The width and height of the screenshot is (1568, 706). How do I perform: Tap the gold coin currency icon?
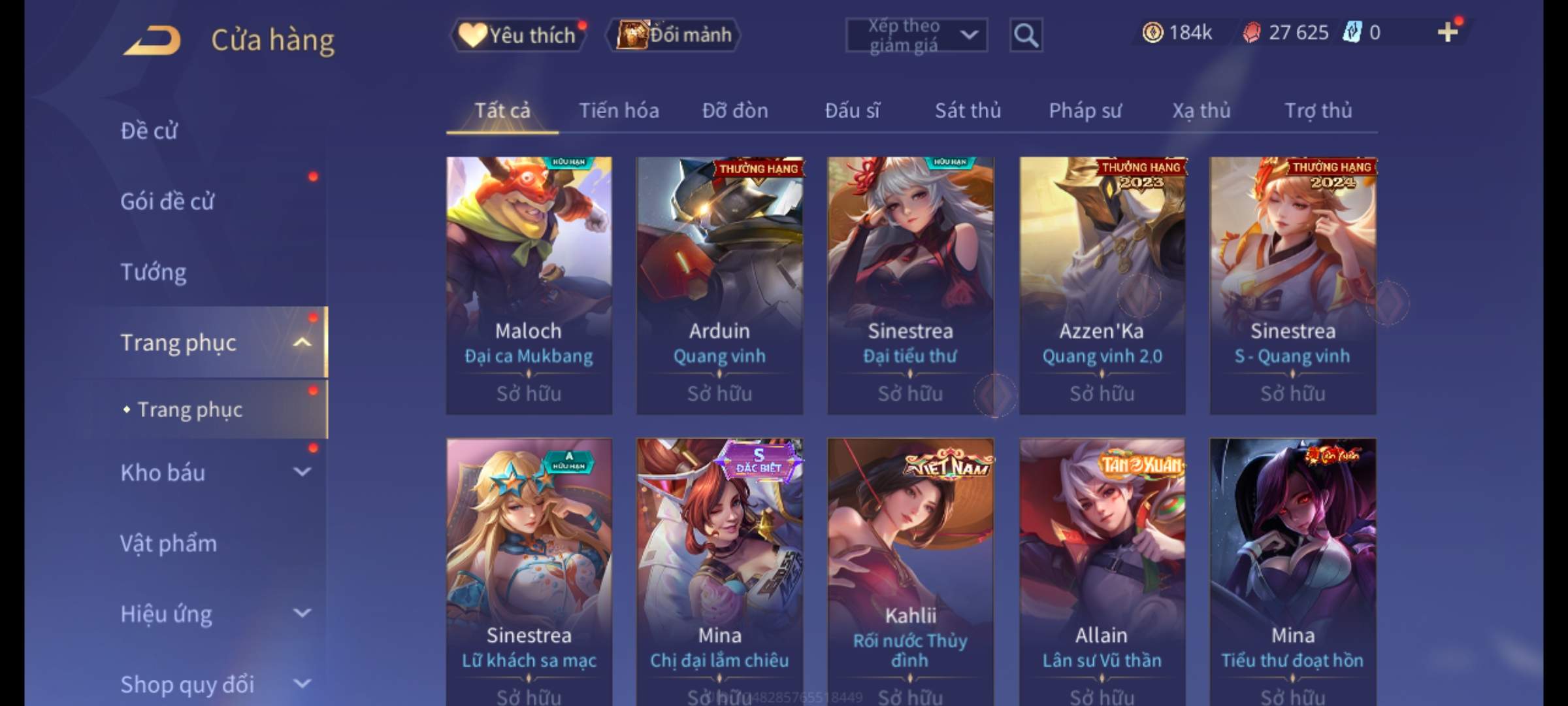[1152, 33]
